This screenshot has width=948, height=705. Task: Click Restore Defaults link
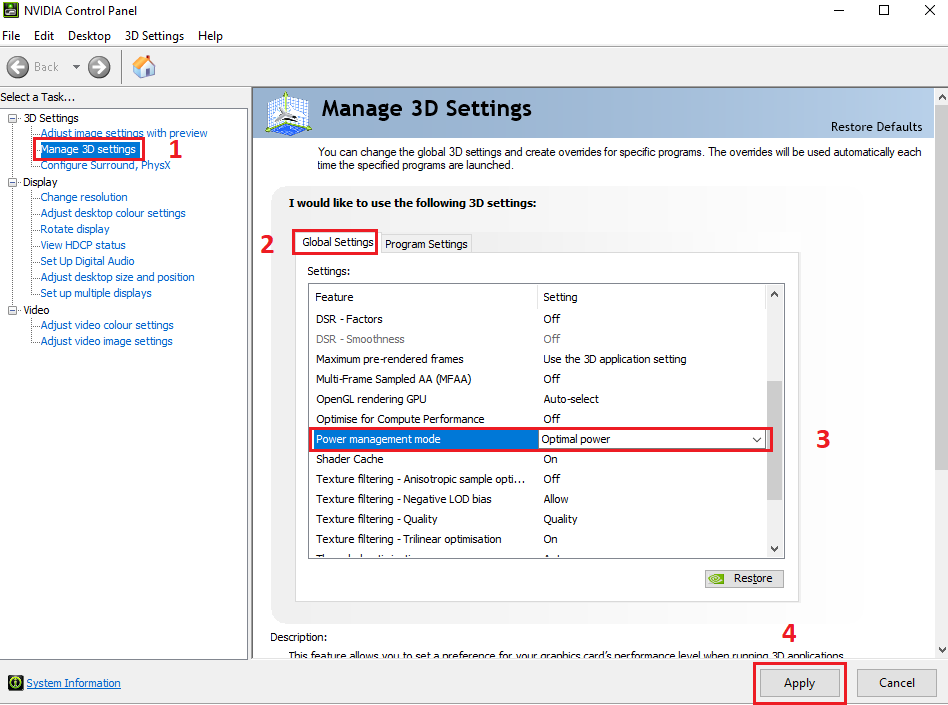coord(876,127)
